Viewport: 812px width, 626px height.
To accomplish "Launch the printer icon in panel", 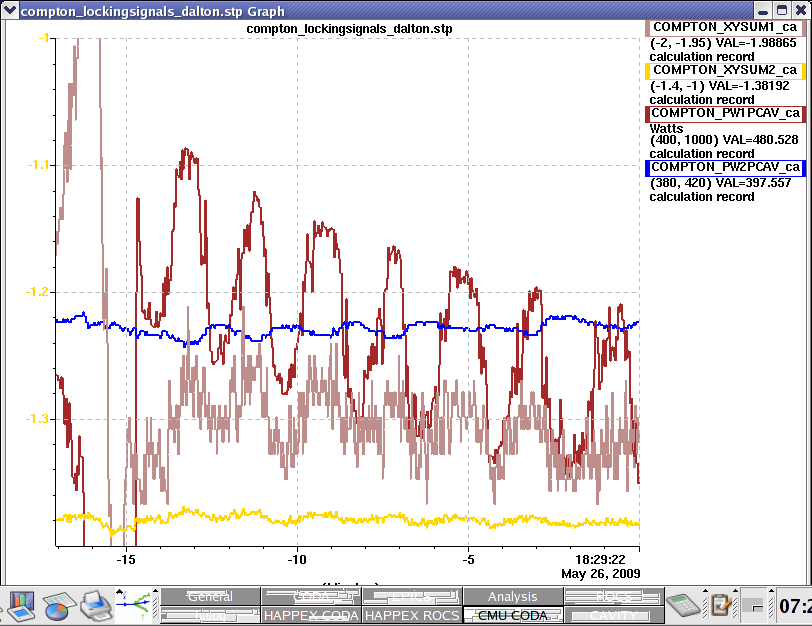I will [96, 606].
